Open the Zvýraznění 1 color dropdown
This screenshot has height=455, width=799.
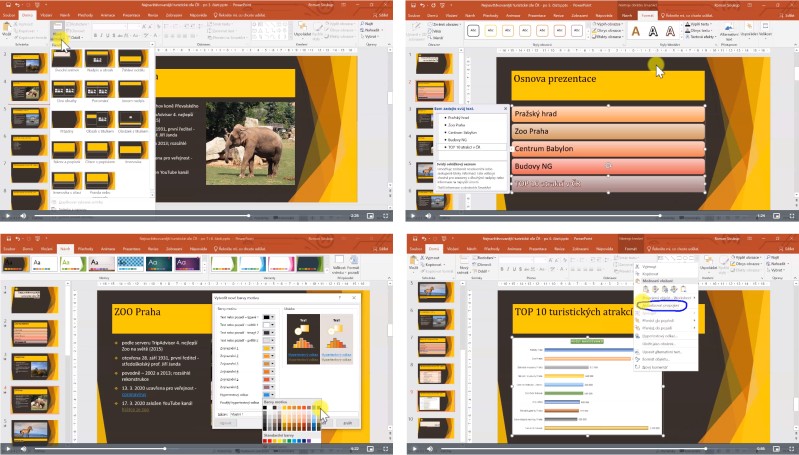coord(269,348)
